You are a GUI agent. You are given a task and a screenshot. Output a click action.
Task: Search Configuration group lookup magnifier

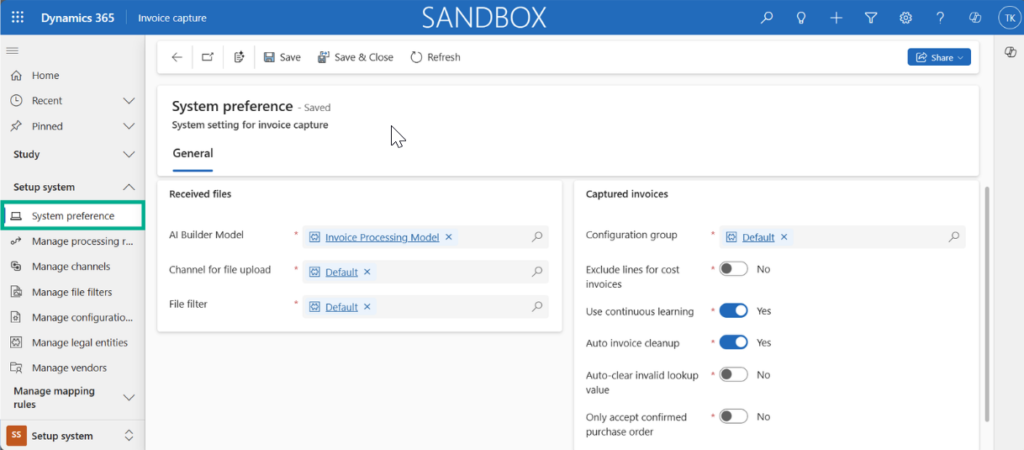953,237
